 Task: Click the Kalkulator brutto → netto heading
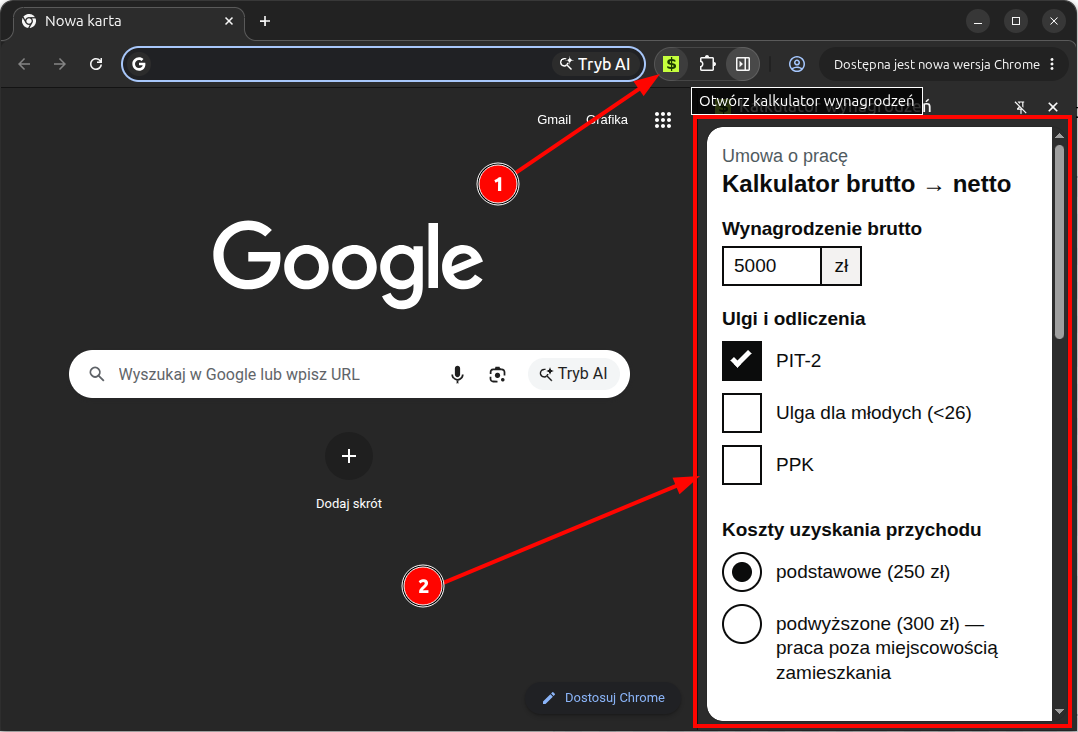pyautogui.click(x=866, y=184)
